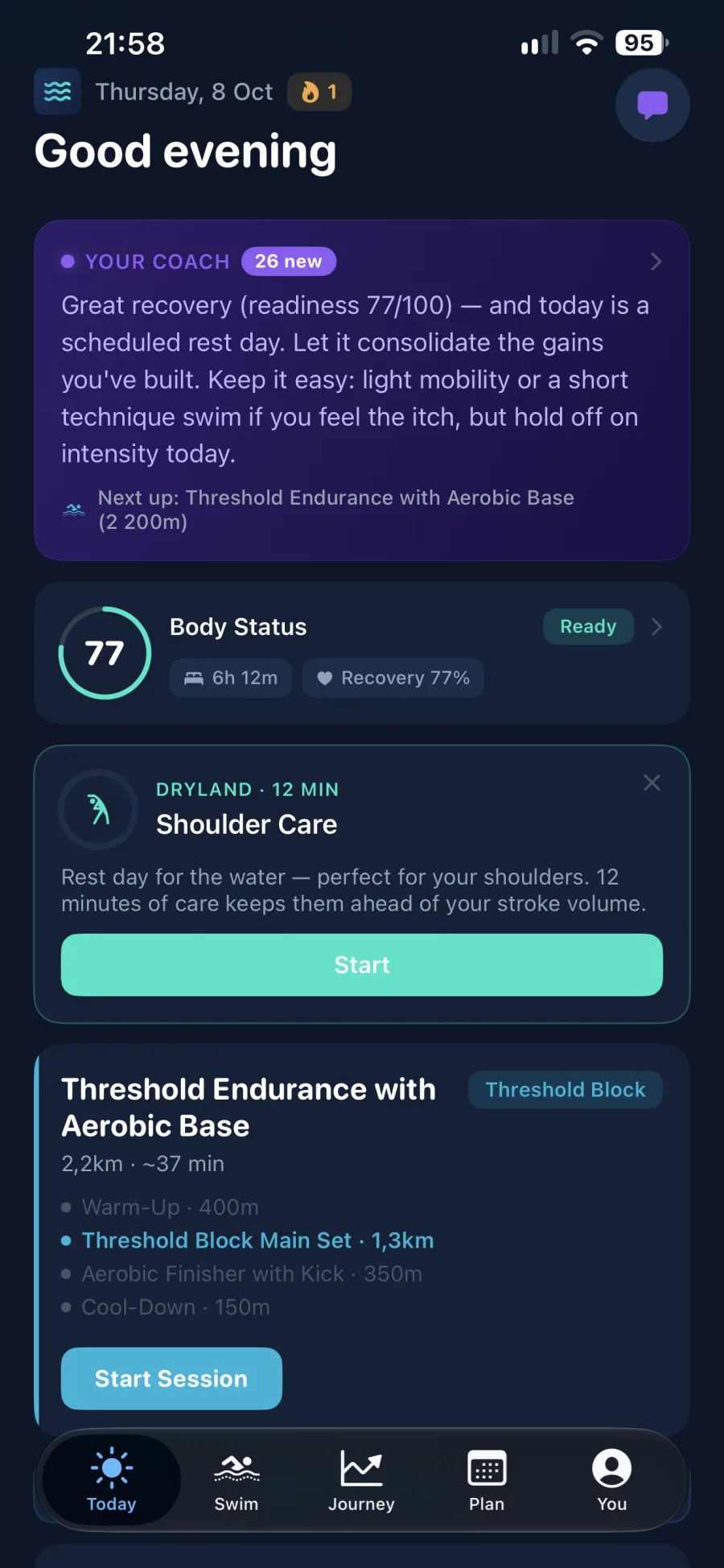Tap the Shoulder Care stretch figure icon
The height and width of the screenshot is (1568, 724).
(x=99, y=810)
